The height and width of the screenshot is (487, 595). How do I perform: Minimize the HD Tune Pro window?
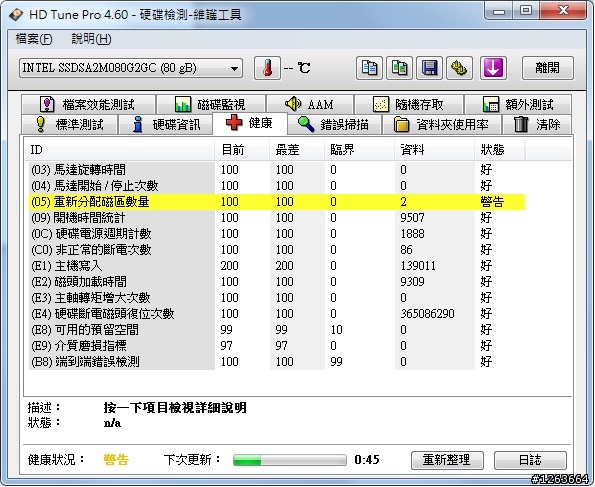tap(499, 11)
